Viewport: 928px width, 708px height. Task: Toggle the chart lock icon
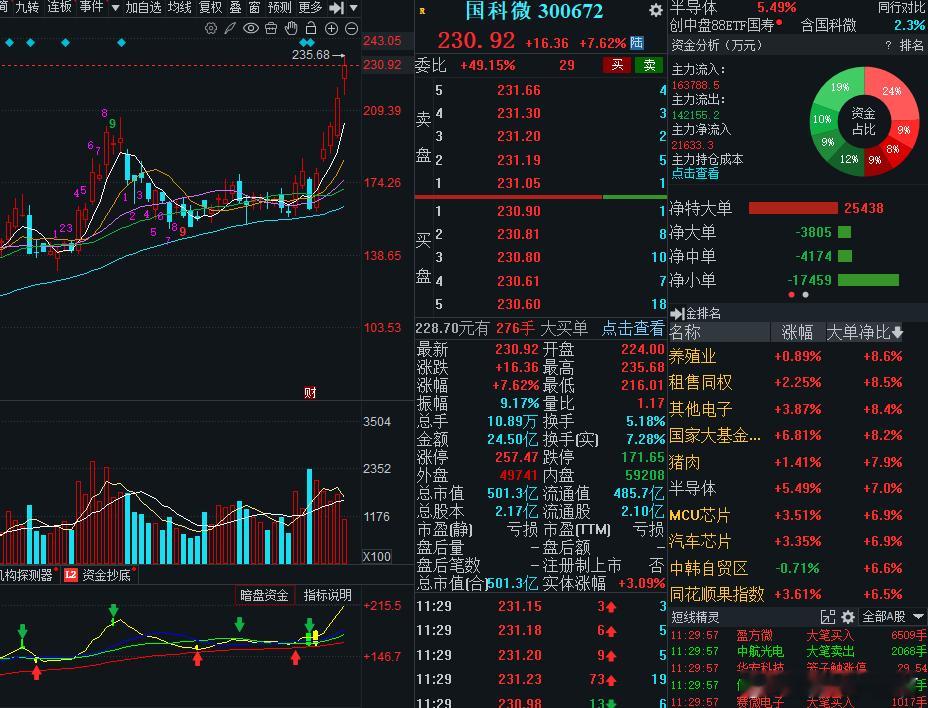point(311,28)
